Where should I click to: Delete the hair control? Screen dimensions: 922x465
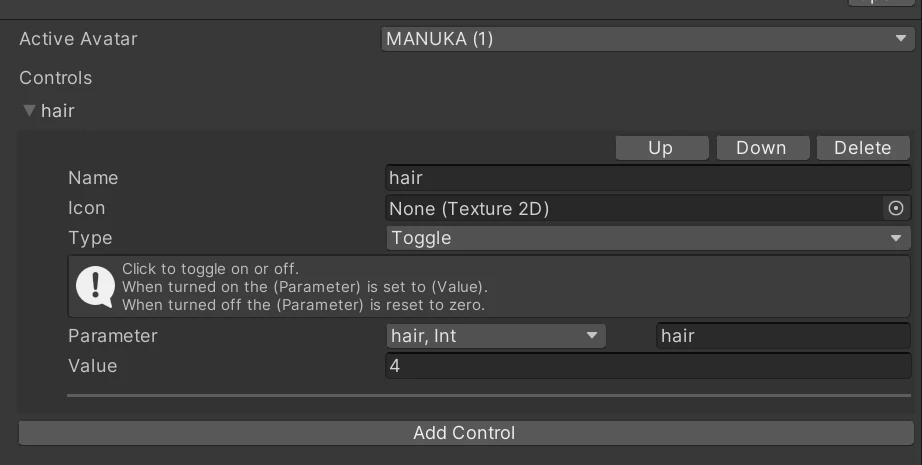pos(862,148)
